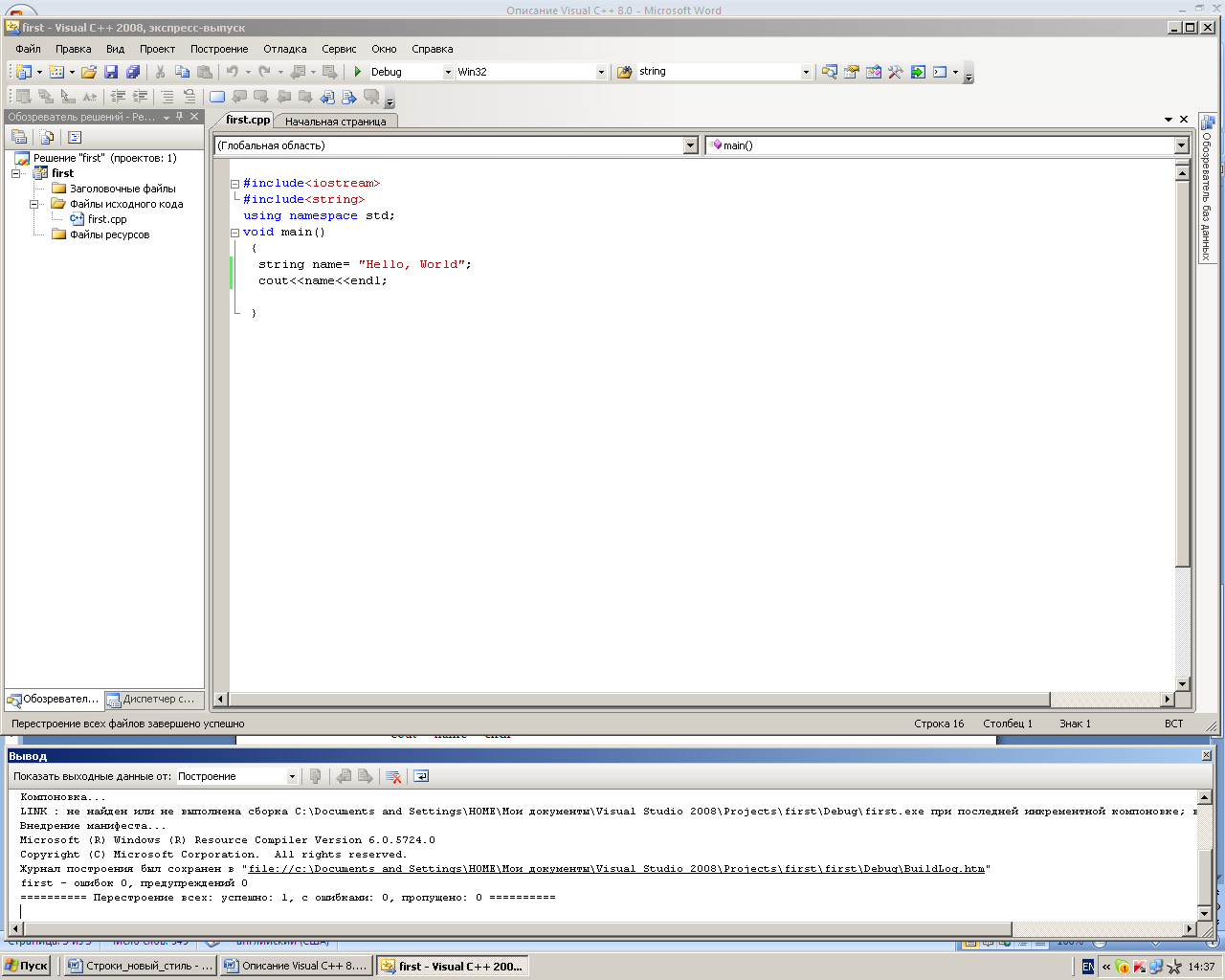Image resolution: width=1225 pixels, height=980 pixels.
Task: Open the Database Explorer side tab
Action: (1207, 189)
